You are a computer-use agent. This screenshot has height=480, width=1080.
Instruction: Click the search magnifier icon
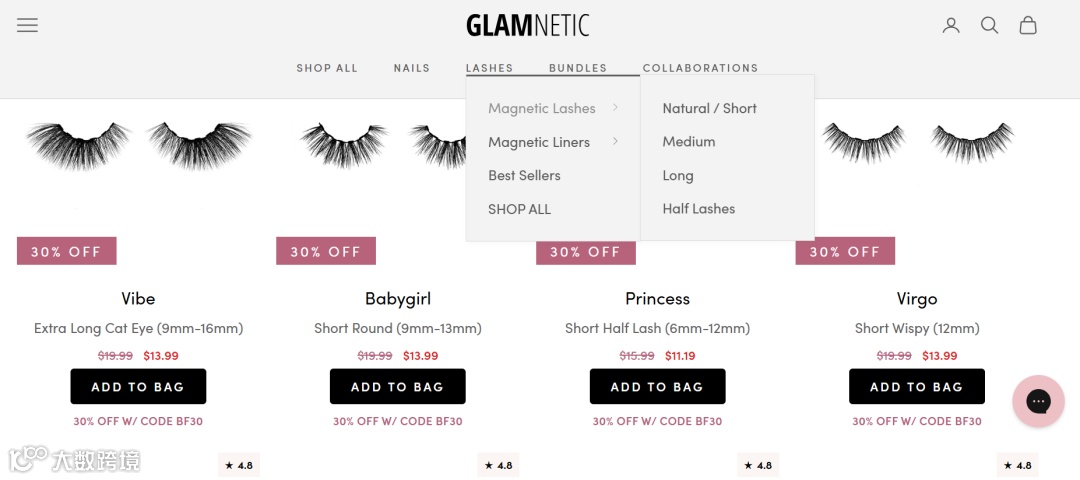[990, 25]
